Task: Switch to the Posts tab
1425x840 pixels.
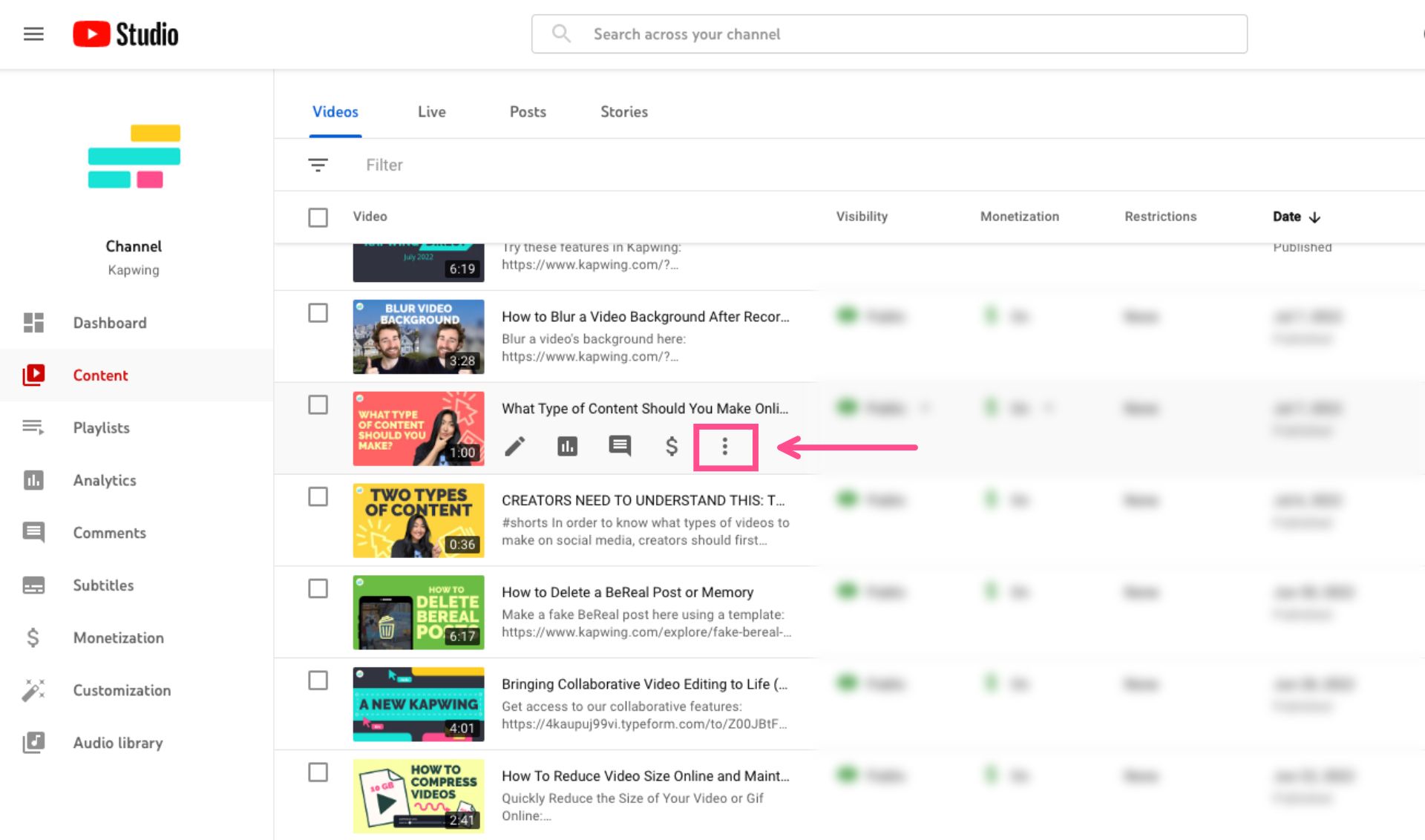Action: point(528,111)
